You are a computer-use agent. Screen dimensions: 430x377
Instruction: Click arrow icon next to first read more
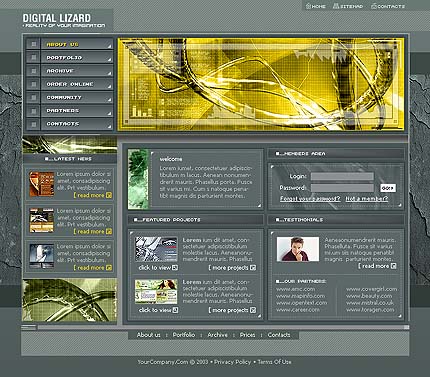point(109,195)
